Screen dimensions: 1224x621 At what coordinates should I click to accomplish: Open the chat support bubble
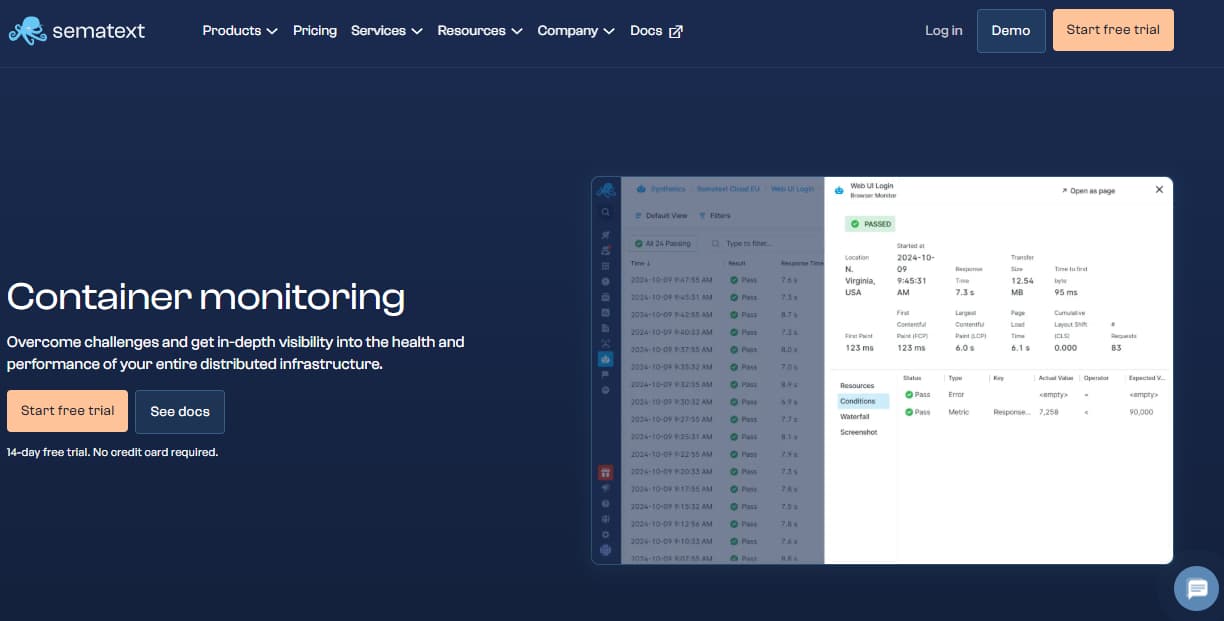point(1197,588)
